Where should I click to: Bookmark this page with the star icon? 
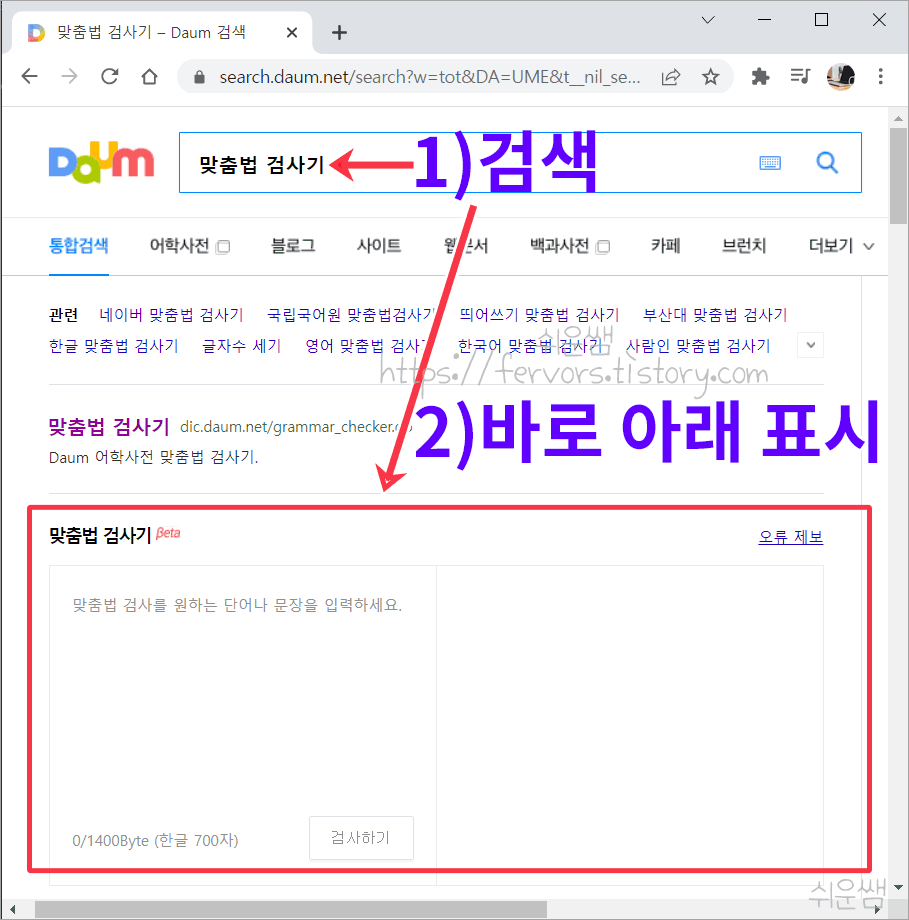pyautogui.click(x=711, y=77)
